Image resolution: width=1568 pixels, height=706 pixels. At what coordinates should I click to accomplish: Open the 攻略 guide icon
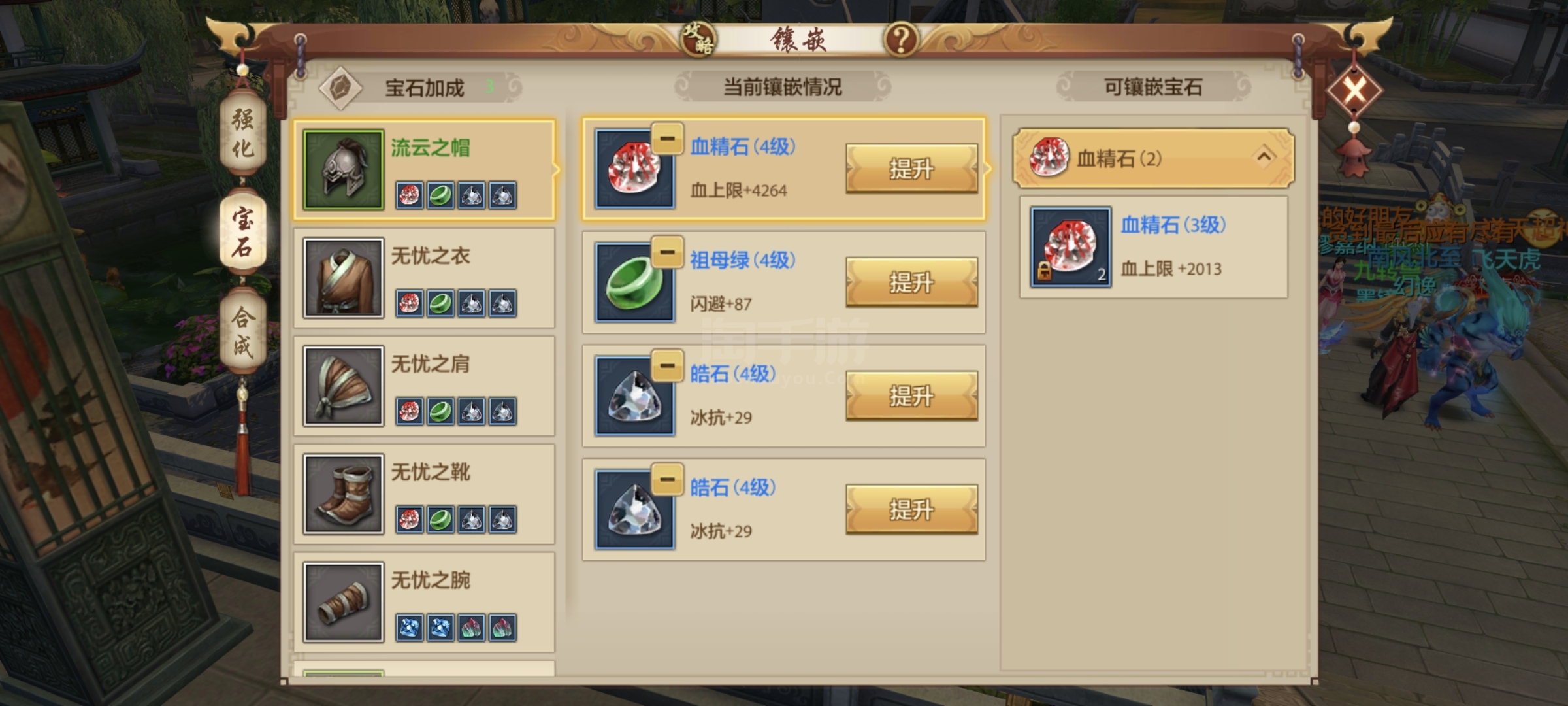point(698,40)
